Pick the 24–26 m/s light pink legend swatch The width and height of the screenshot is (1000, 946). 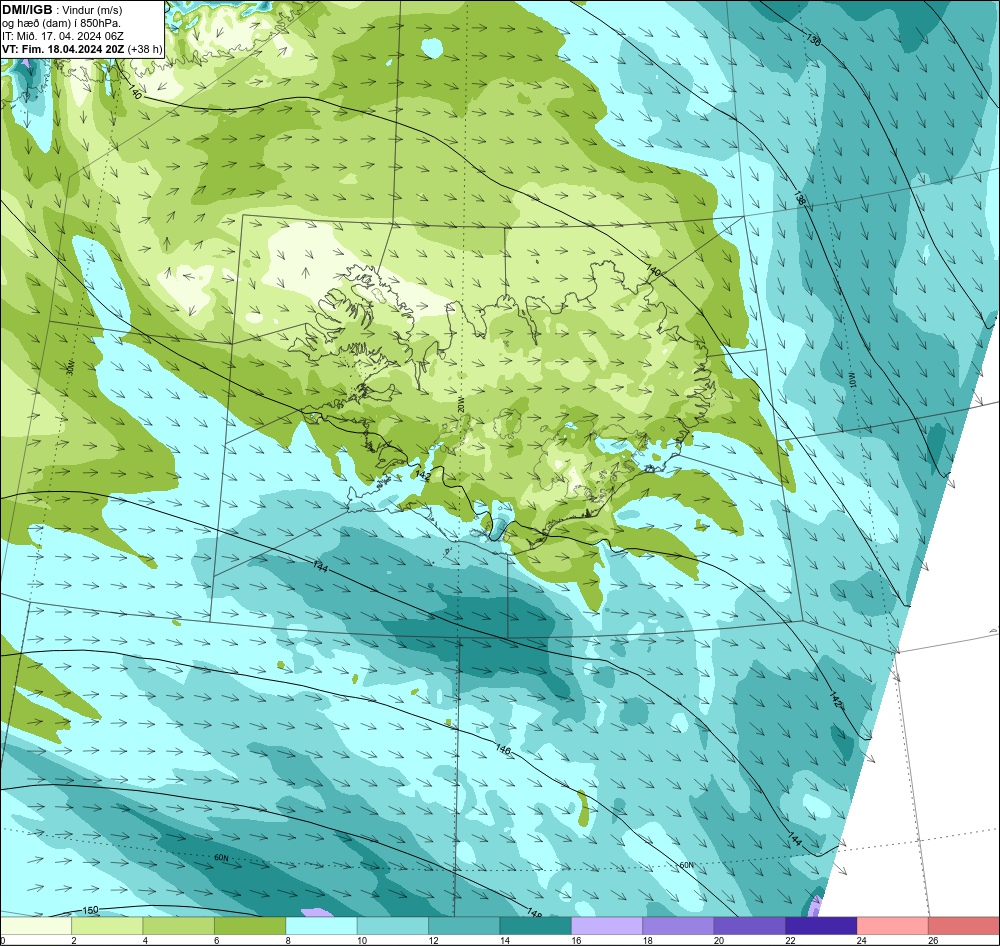tap(893, 926)
